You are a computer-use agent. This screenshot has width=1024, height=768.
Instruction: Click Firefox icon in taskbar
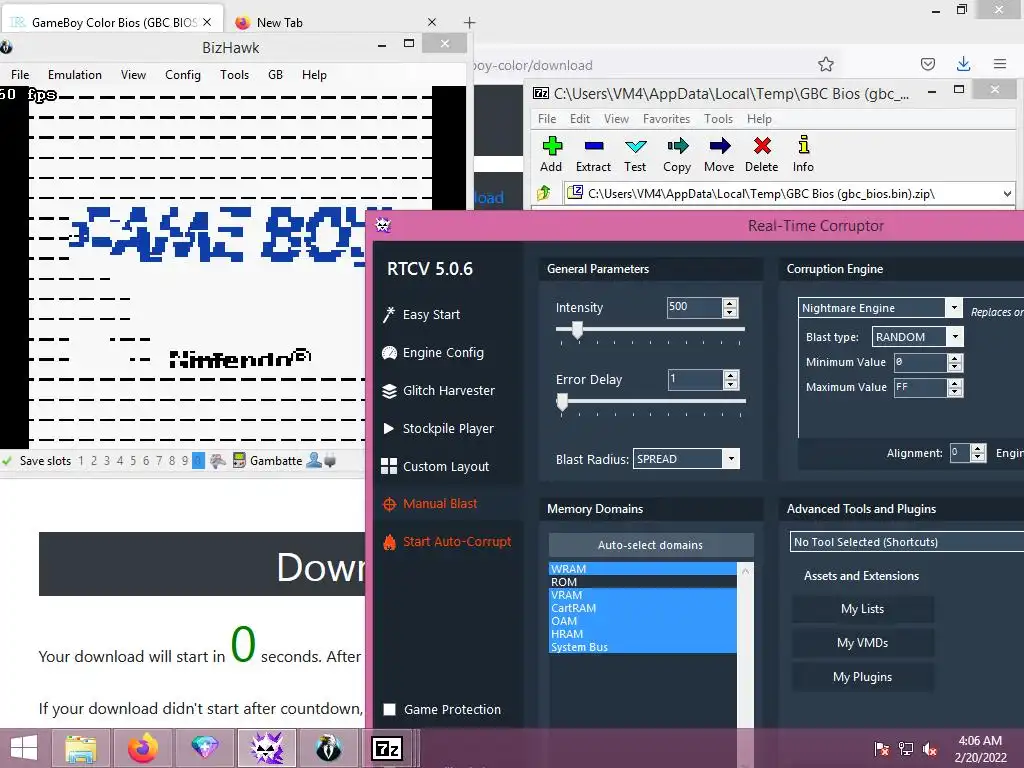(x=142, y=748)
